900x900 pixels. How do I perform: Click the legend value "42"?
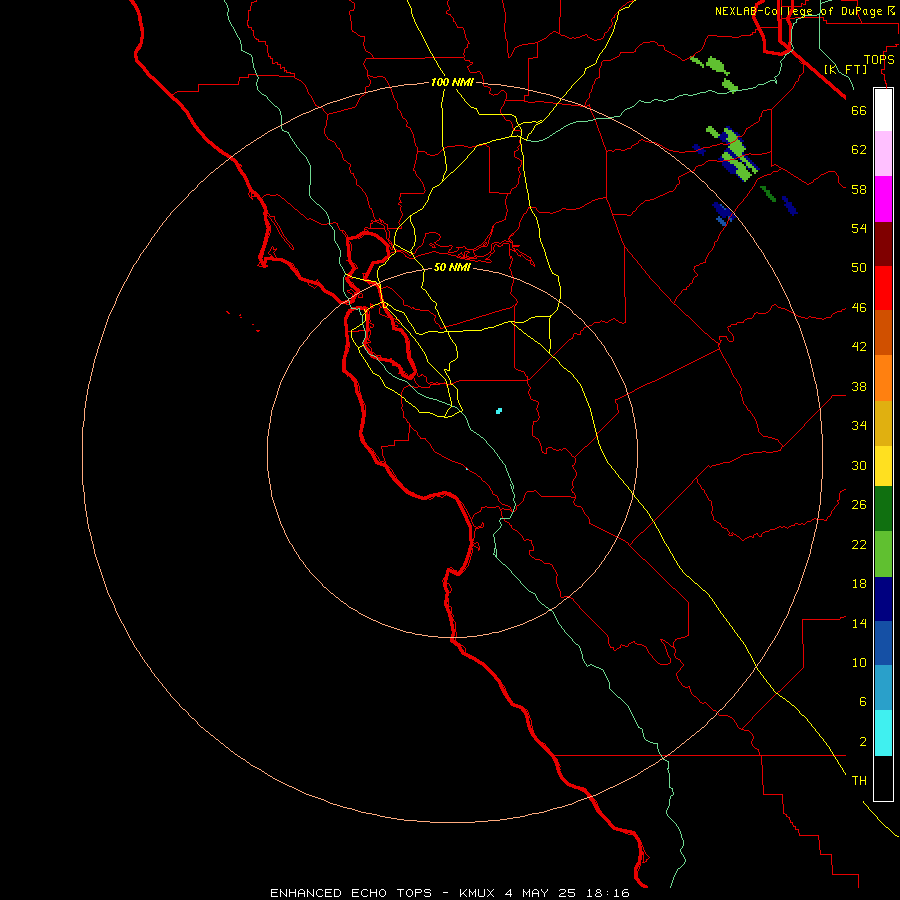click(x=859, y=346)
